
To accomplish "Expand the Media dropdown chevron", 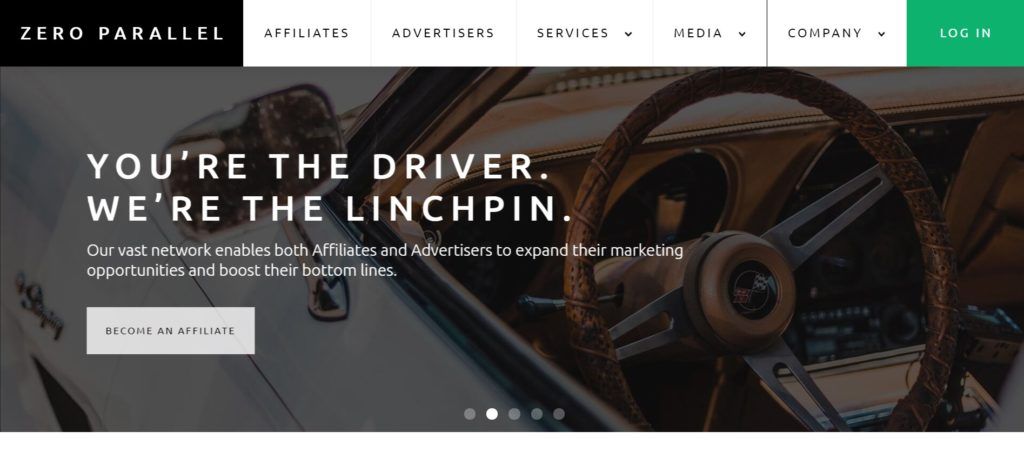I will point(742,34).
